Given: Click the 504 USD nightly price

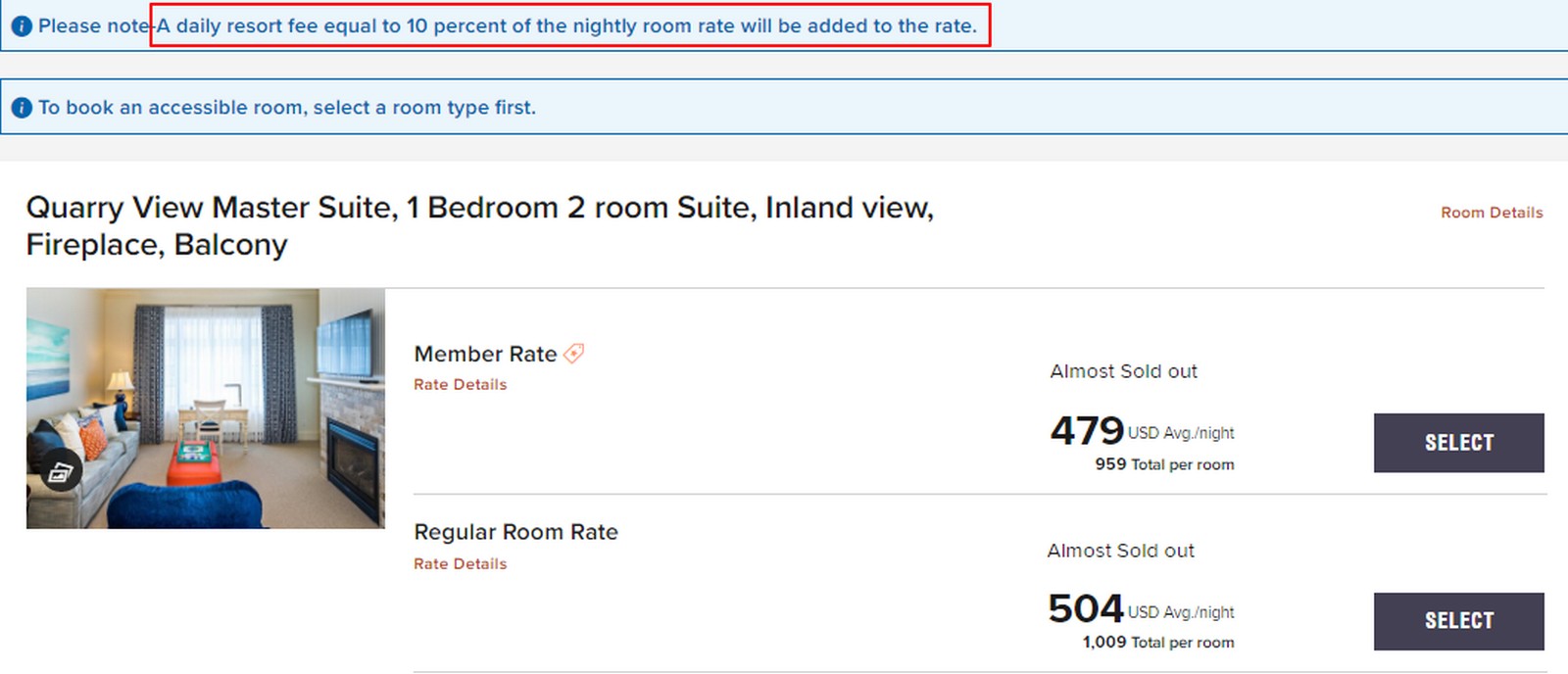Looking at the screenshot, I should point(1086,608).
